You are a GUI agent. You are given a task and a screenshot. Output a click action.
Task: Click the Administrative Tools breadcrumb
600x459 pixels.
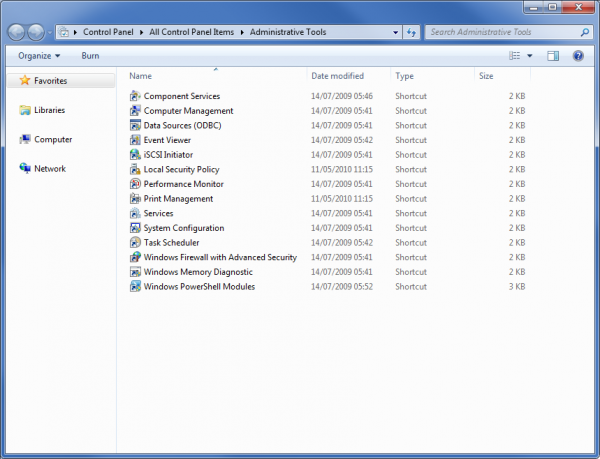click(288, 32)
